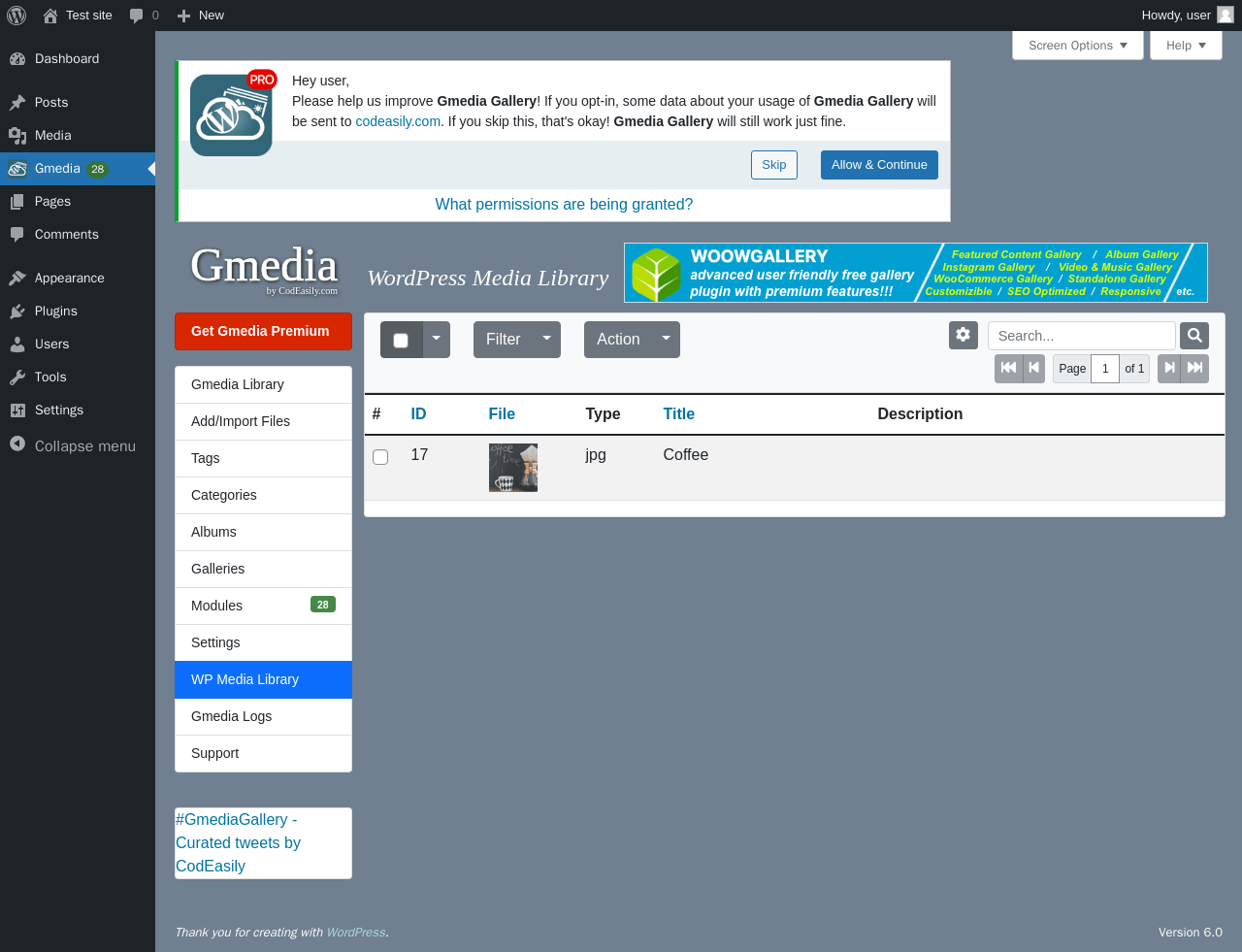This screenshot has height=952, width=1242.
Task: Open the Modules menu item
Action: coord(263,607)
